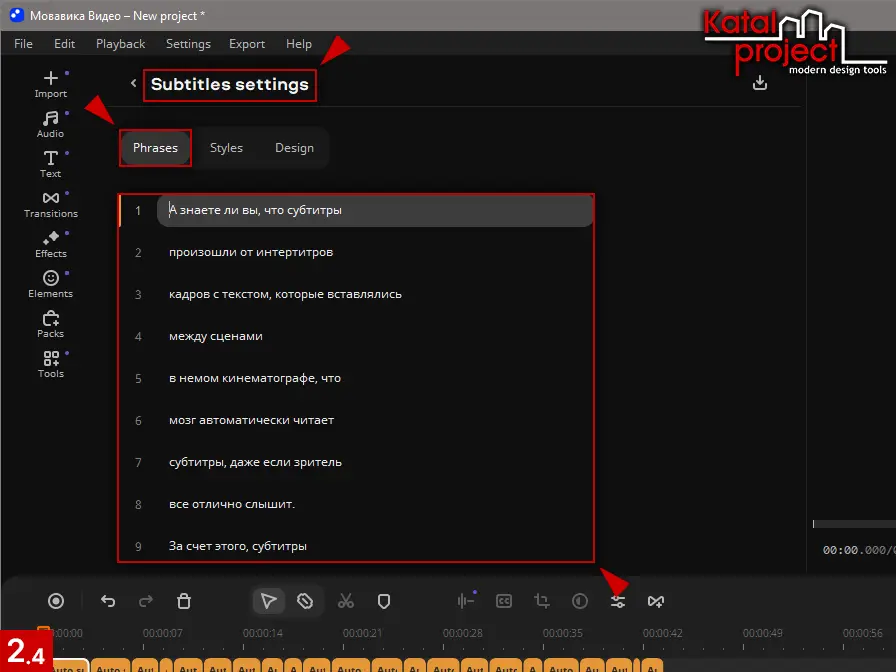
Task: Enable the pointer selection tool
Action: 268,601
